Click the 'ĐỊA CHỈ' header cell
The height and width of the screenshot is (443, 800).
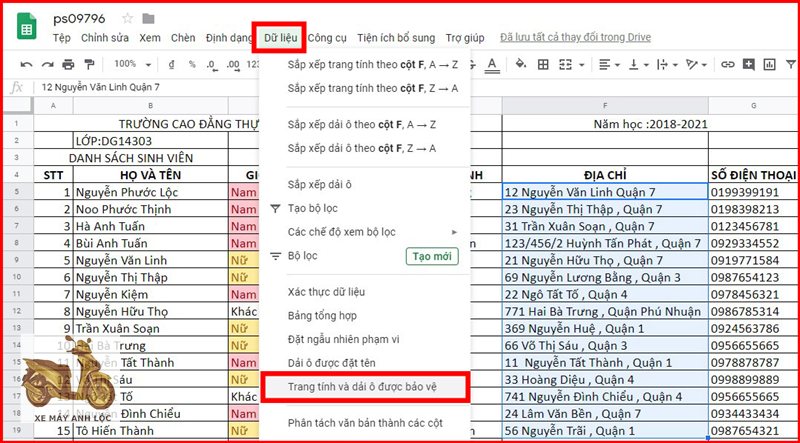pos(605,175)
